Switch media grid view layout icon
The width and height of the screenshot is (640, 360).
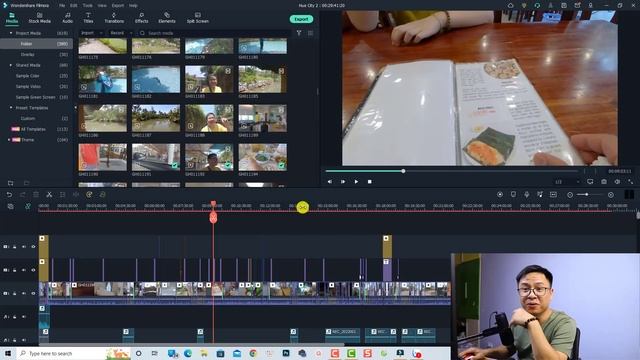(311, 33)
